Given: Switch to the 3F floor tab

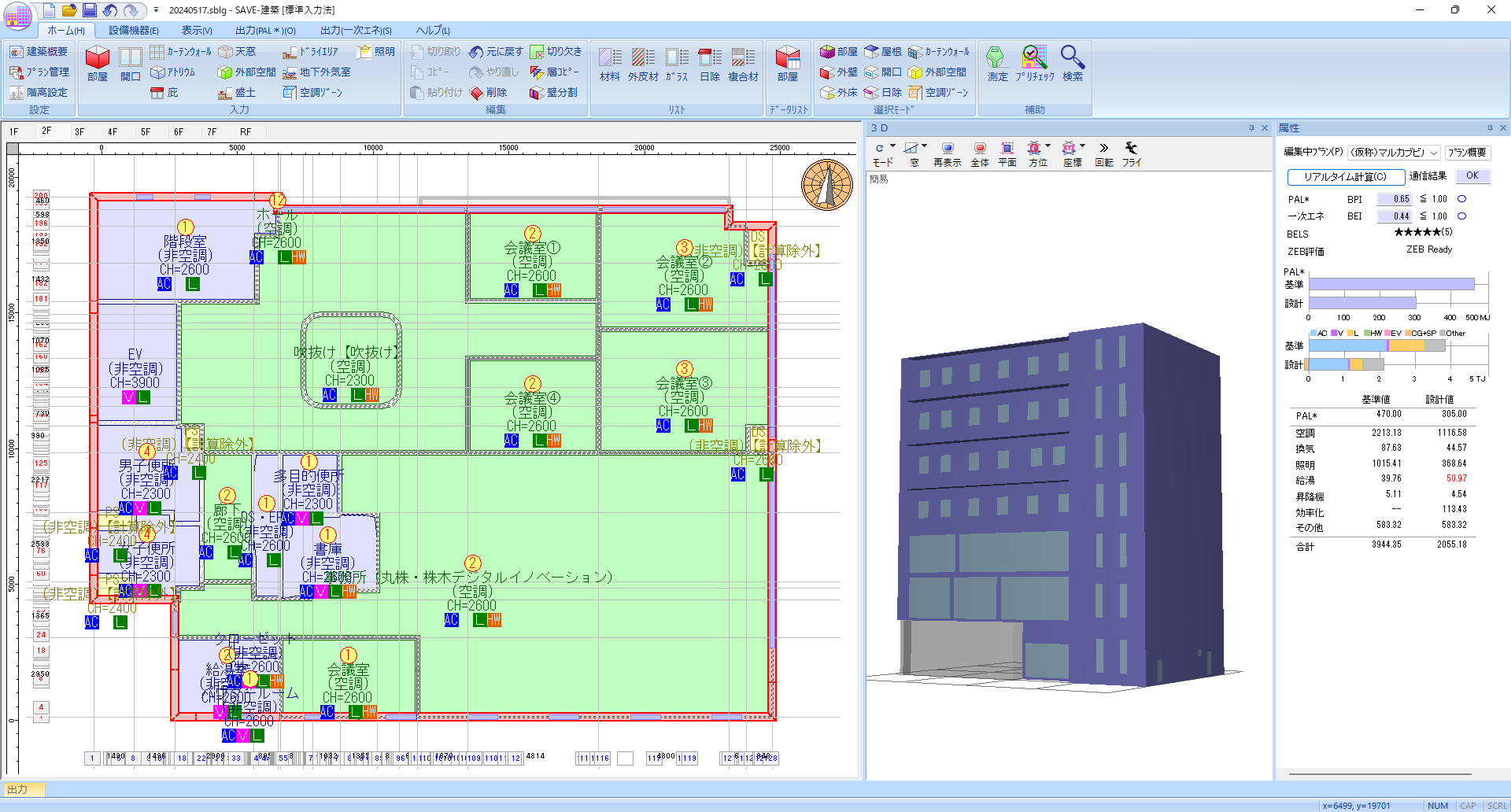Looking at the screenshot, I should click(79, 131).
